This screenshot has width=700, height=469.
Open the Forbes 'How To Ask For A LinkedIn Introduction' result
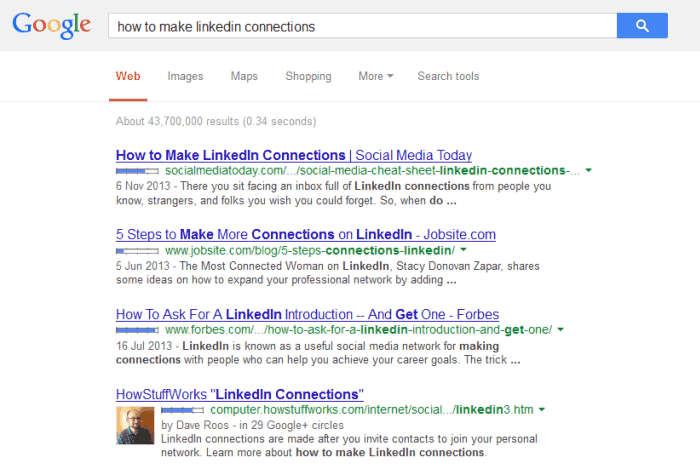[308, 314]
